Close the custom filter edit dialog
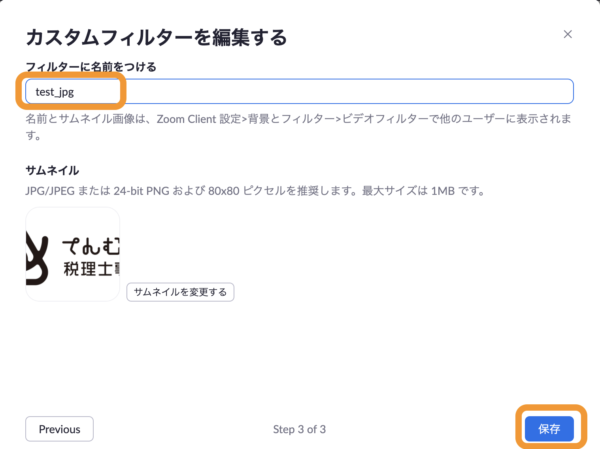Viewport: 600px width, 449px height. pyautogui.click(x=568, y=34)
